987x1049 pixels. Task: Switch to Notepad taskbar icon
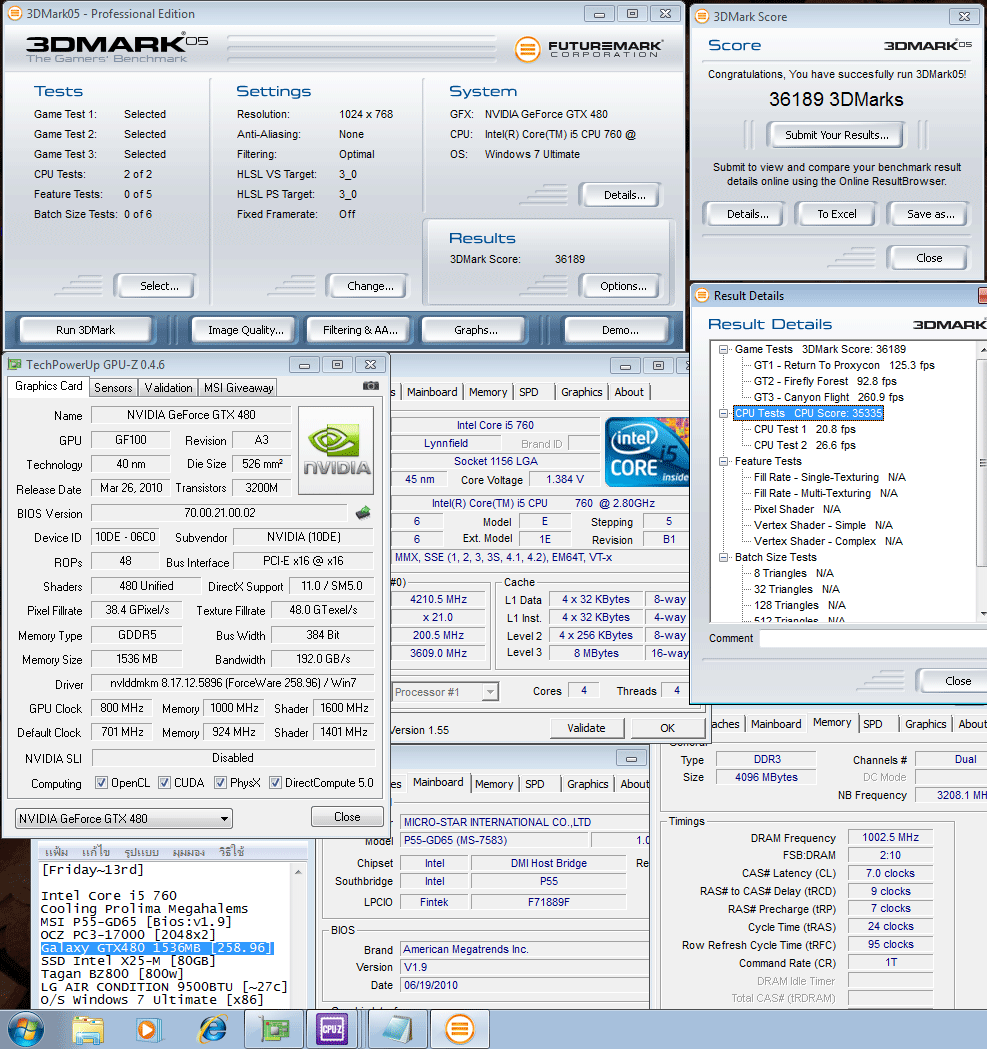397,1030
